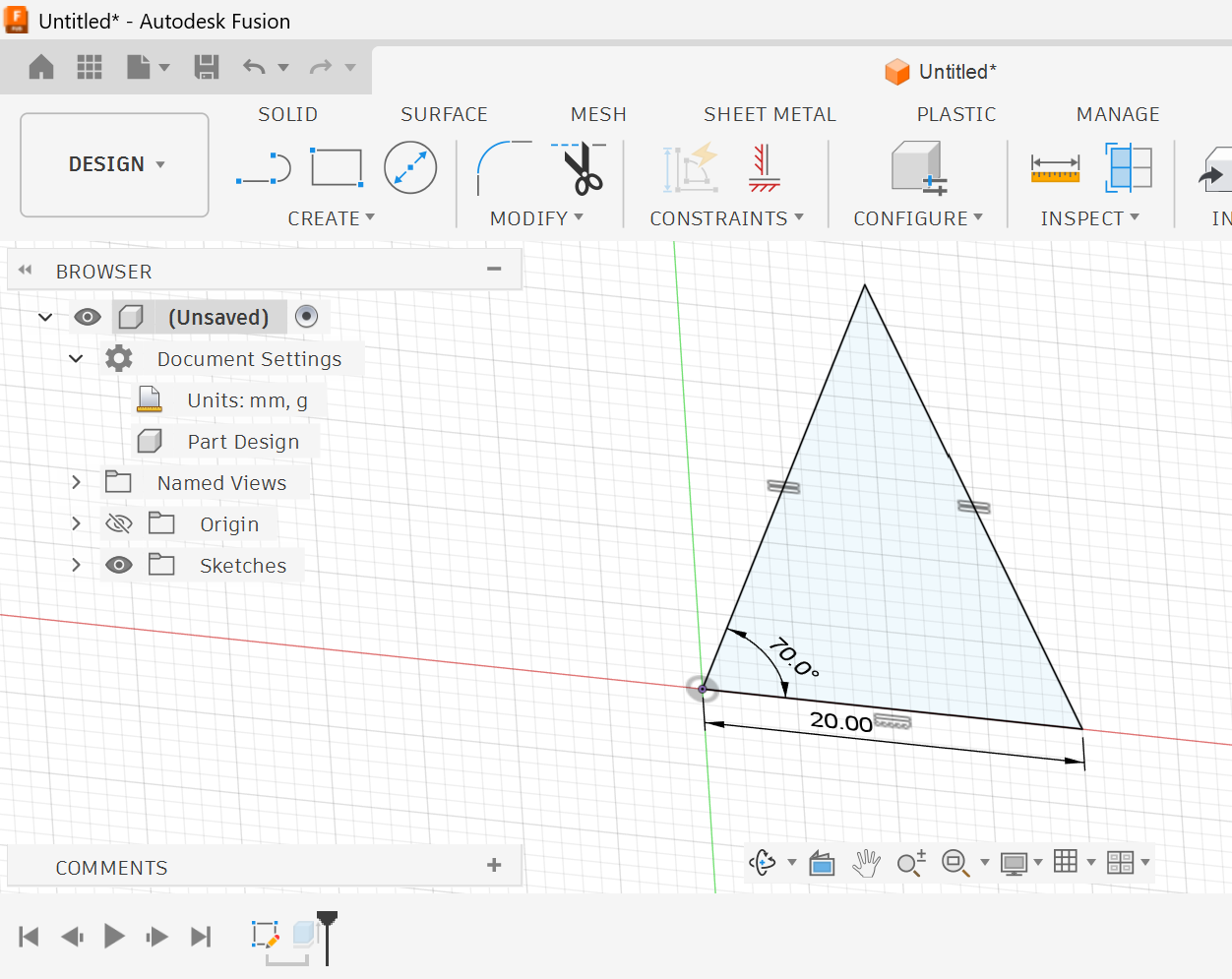Collapse the (Unsaved) root node
This screenshot has height=979, width=1232.
[45, 317]
